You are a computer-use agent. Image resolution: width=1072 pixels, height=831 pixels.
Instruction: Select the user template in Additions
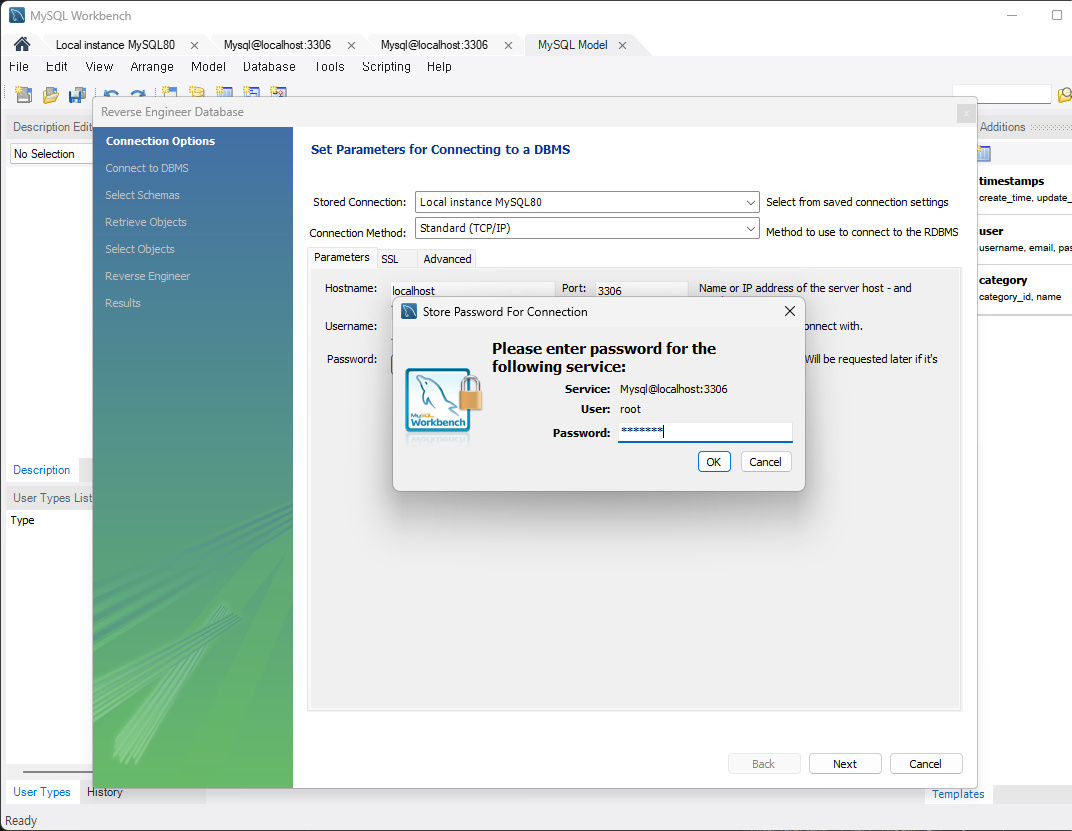tap(1025, 239)
